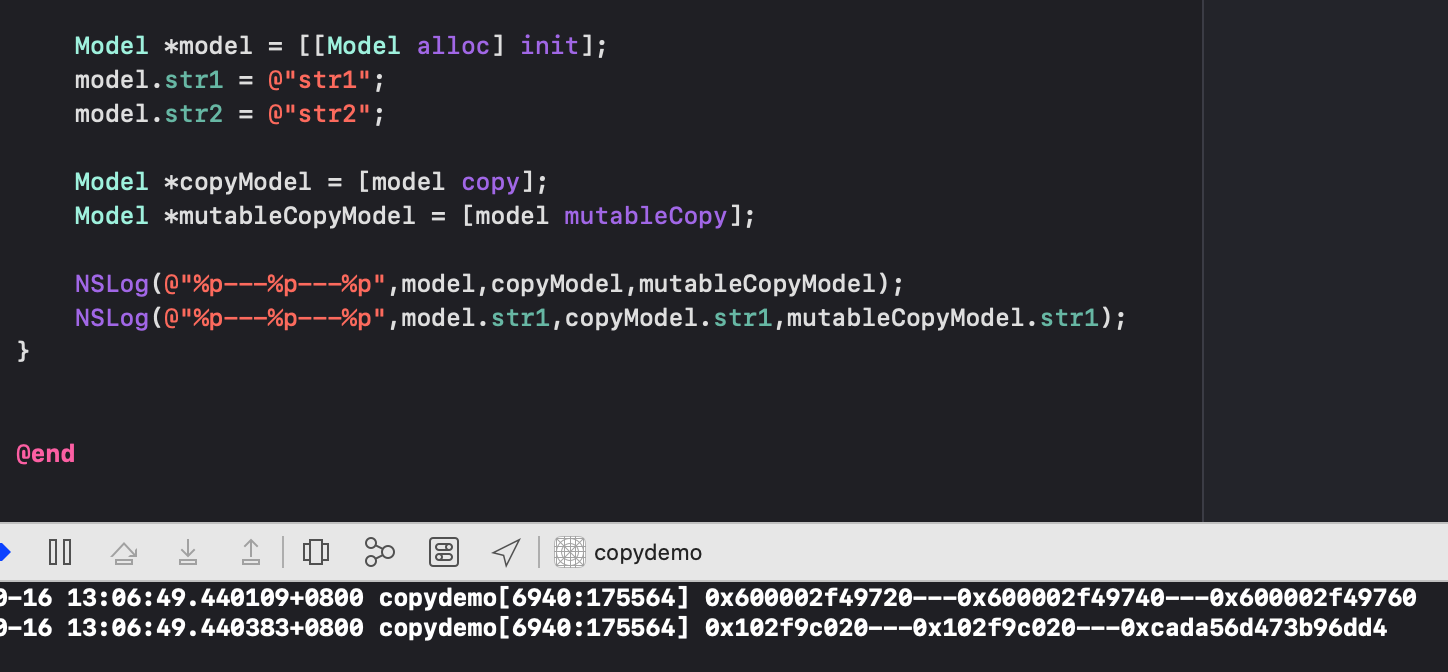Click the Step Over debug icon
1448x672 pixels.
point(124,552)
